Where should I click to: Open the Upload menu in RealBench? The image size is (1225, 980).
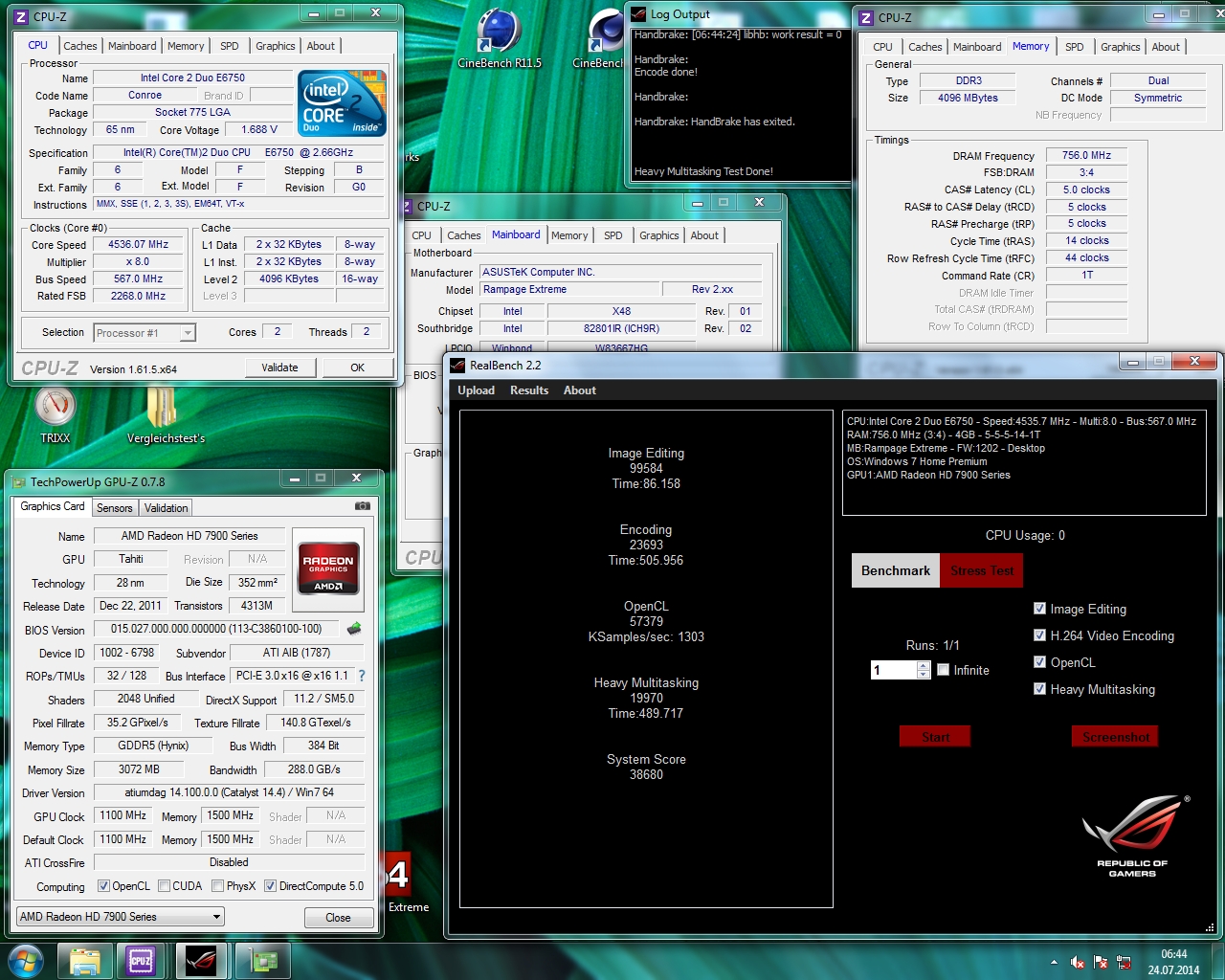click(x=476, y=390)
